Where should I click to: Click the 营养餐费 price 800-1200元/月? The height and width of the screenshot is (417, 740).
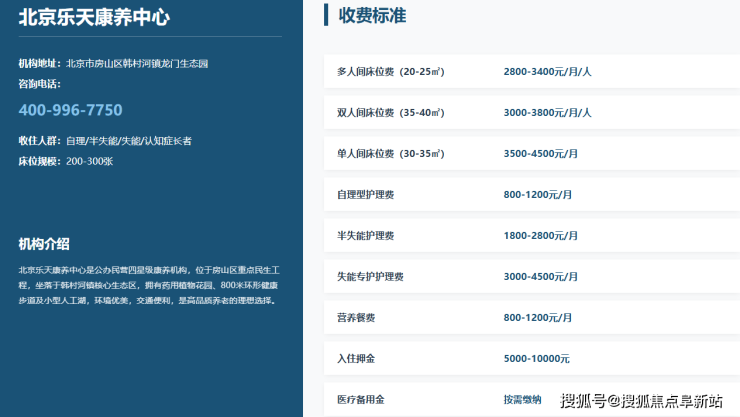pyautogui.click(x=538, y=318)
